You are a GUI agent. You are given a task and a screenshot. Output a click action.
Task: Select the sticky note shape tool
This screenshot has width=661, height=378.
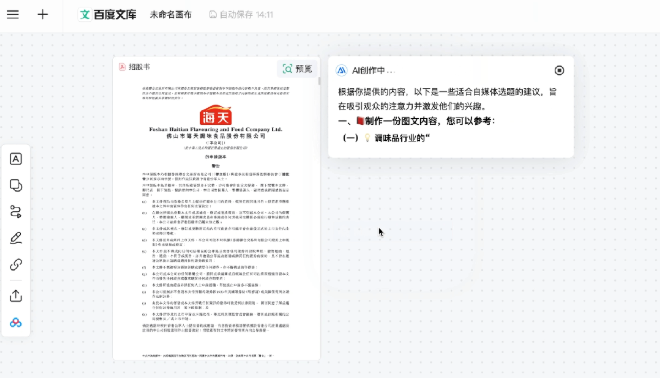tap(16, 185)
